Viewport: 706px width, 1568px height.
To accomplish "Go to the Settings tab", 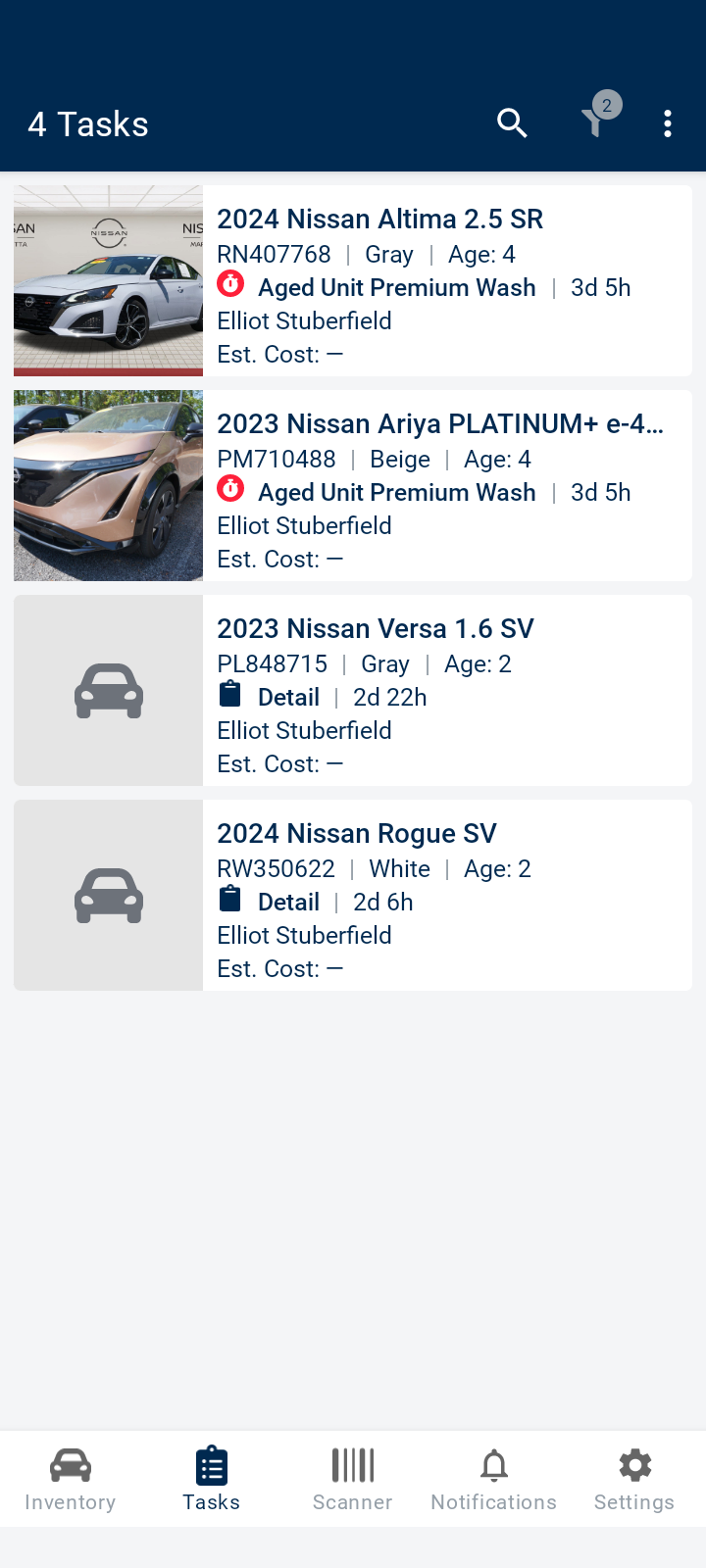I will point(634,1480).
